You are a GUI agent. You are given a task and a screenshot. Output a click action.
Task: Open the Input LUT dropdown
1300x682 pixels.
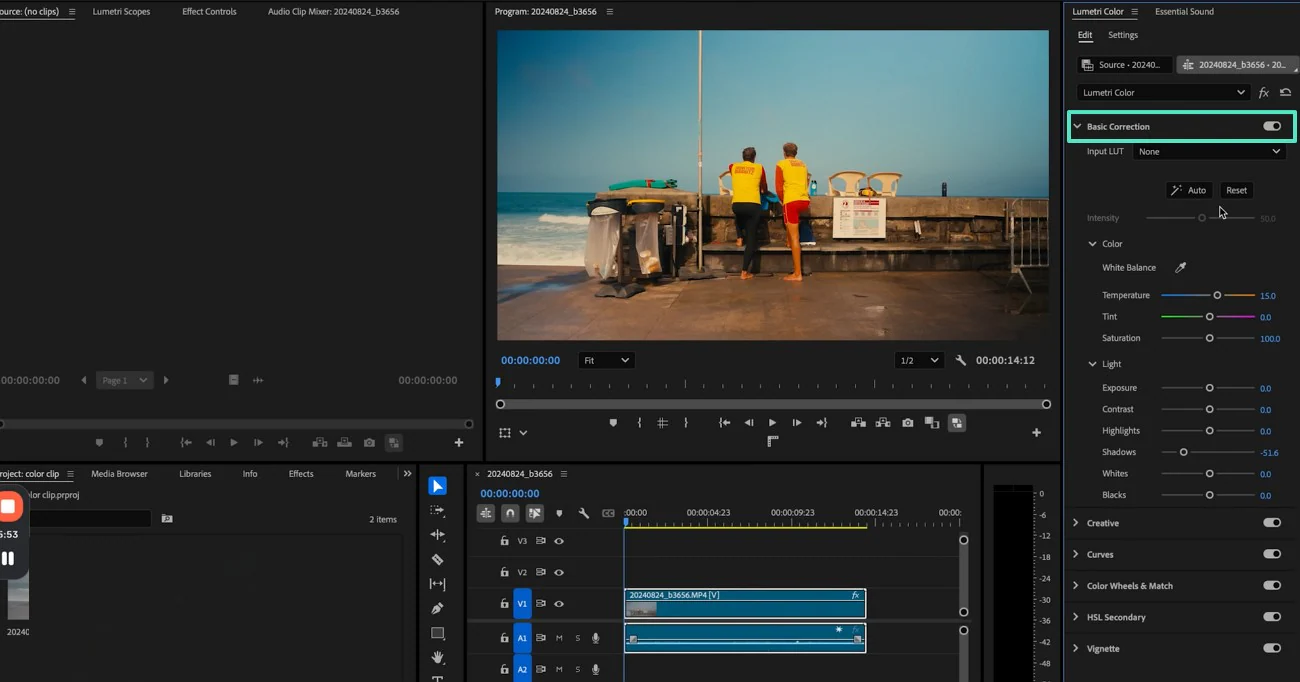point(1208,152)
